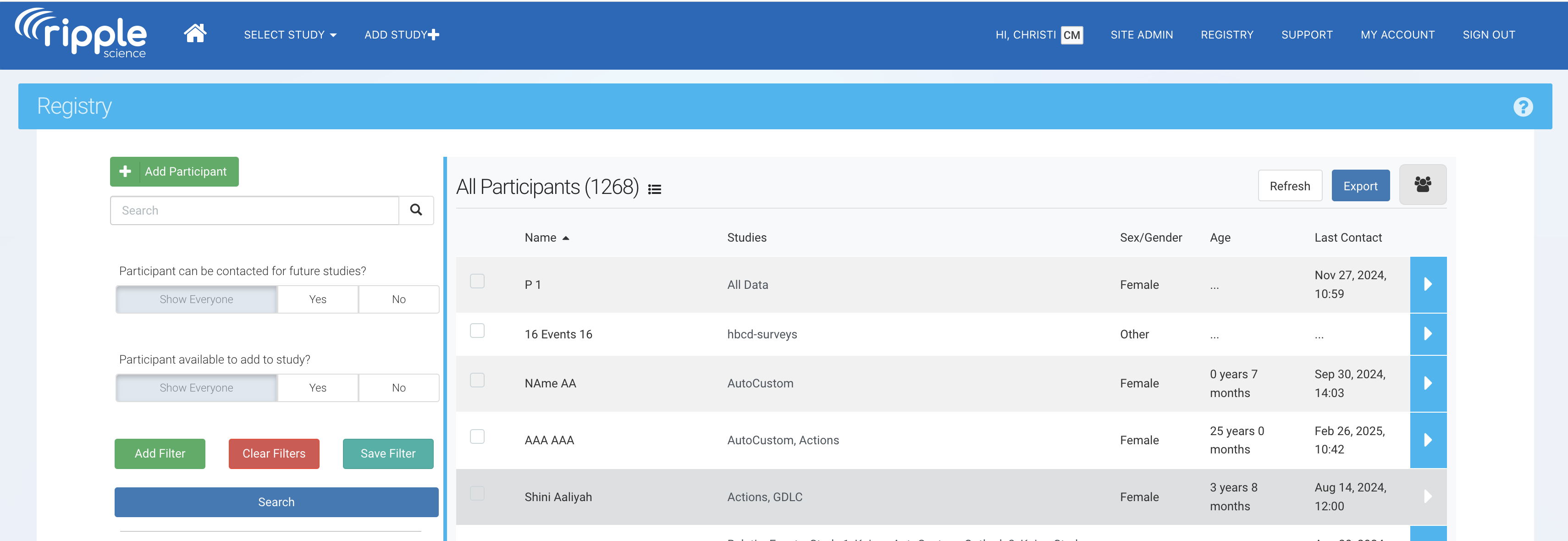Screen dimensions: 1568x541
Task: Click into the participant Search field
Action: (254, 210)
